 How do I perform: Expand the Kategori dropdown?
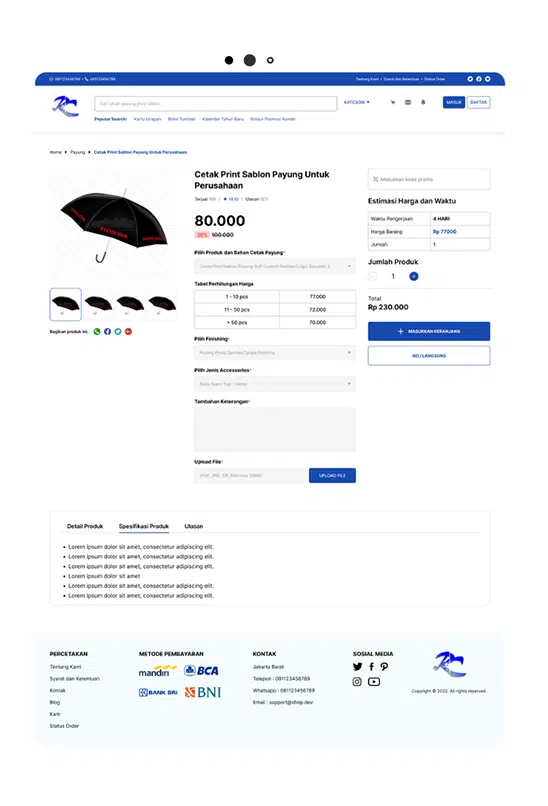click(x=357, y=102)
